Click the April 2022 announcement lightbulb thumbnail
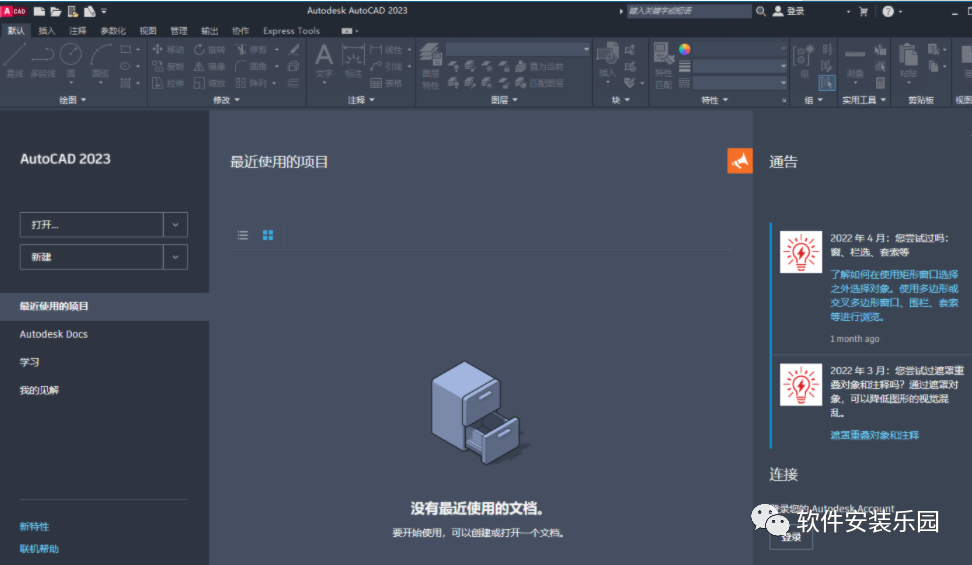The height and width of the screenshot is (565, 972). (x=800, y=252)
